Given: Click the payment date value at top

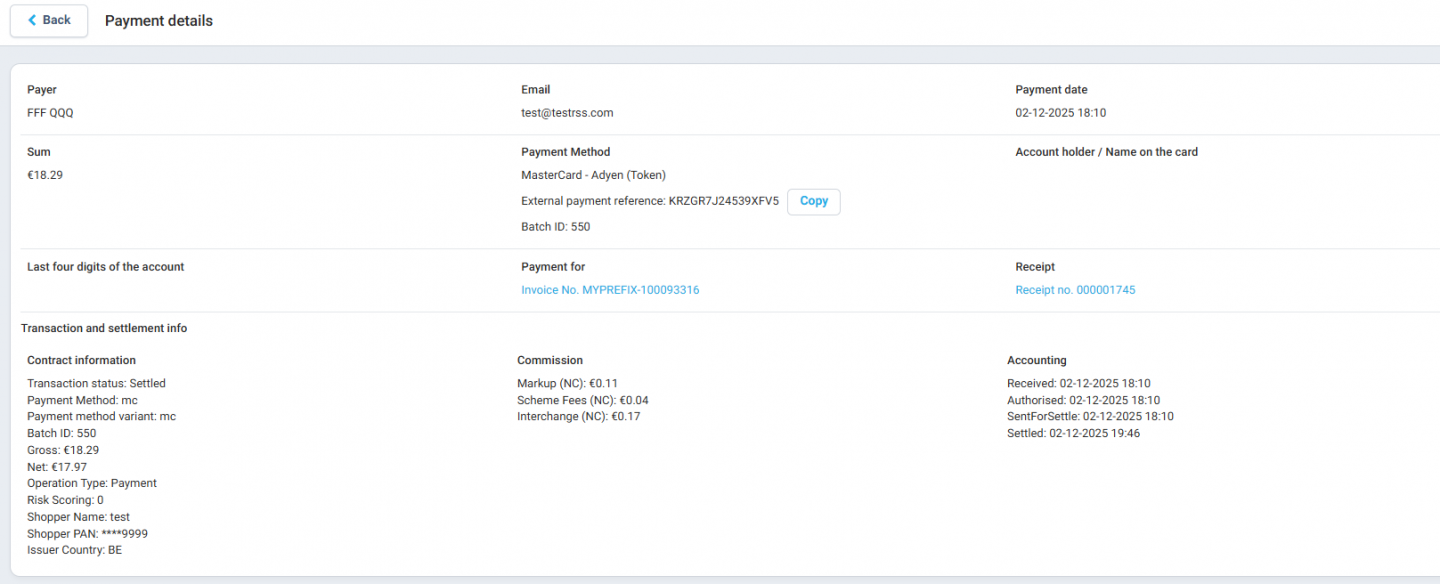Looking at the screenshot, I should point(1060,113).
